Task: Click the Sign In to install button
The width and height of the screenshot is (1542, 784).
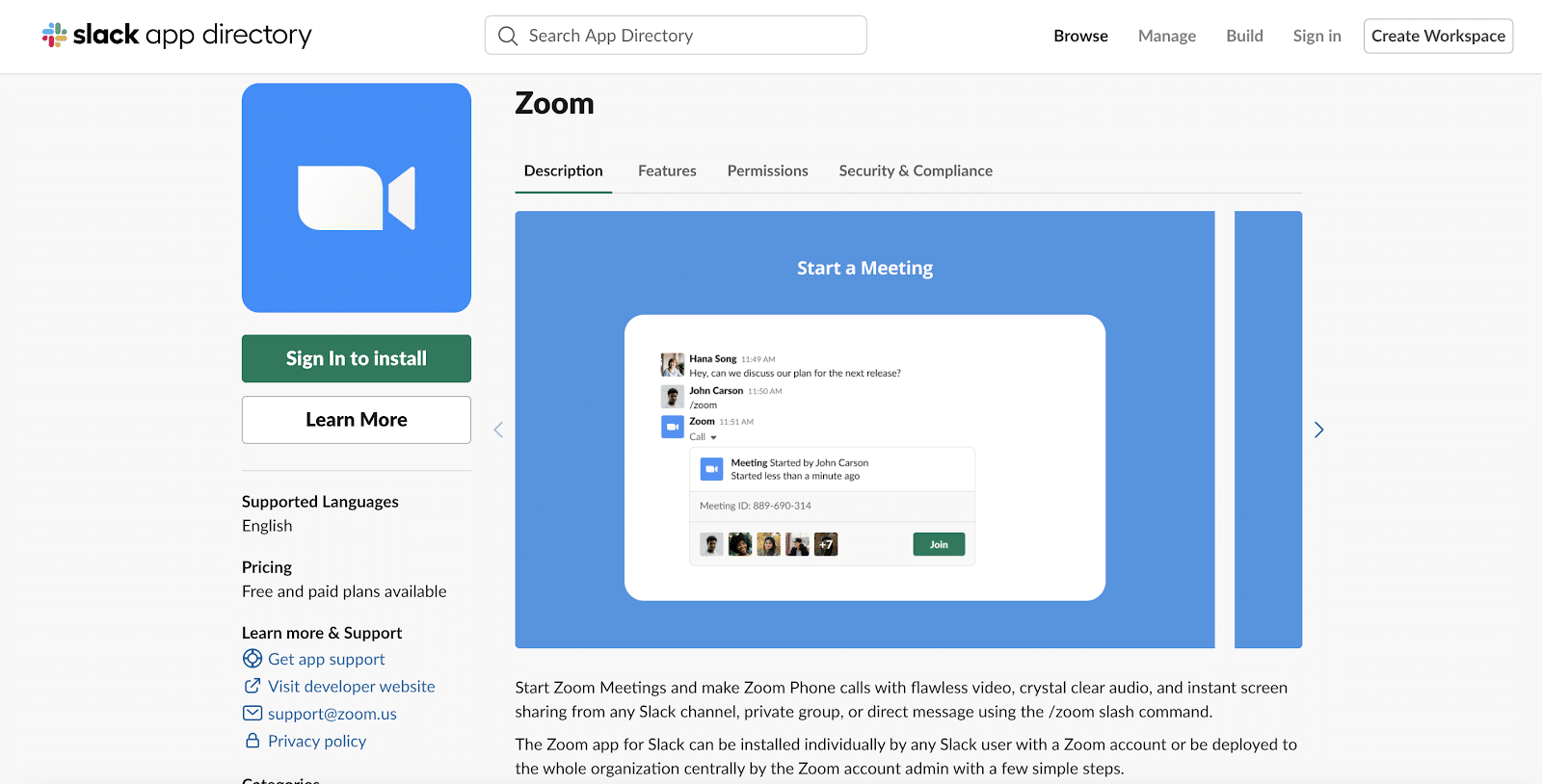Action: coord(357,358)
